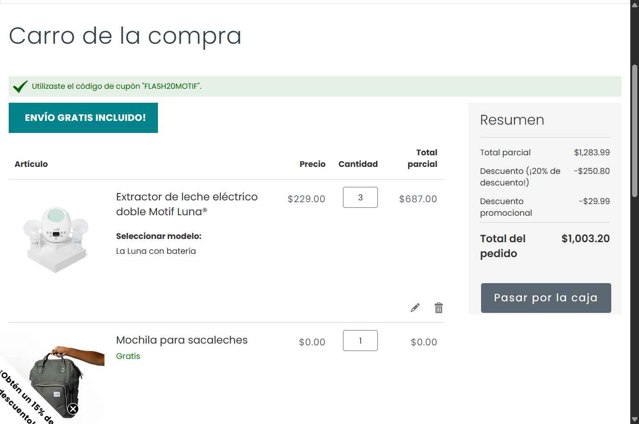Image resolution: width=639 pixels, height=424 pixels.
Task: Open the Mochila para sacaleches product link
Action: 182,340
